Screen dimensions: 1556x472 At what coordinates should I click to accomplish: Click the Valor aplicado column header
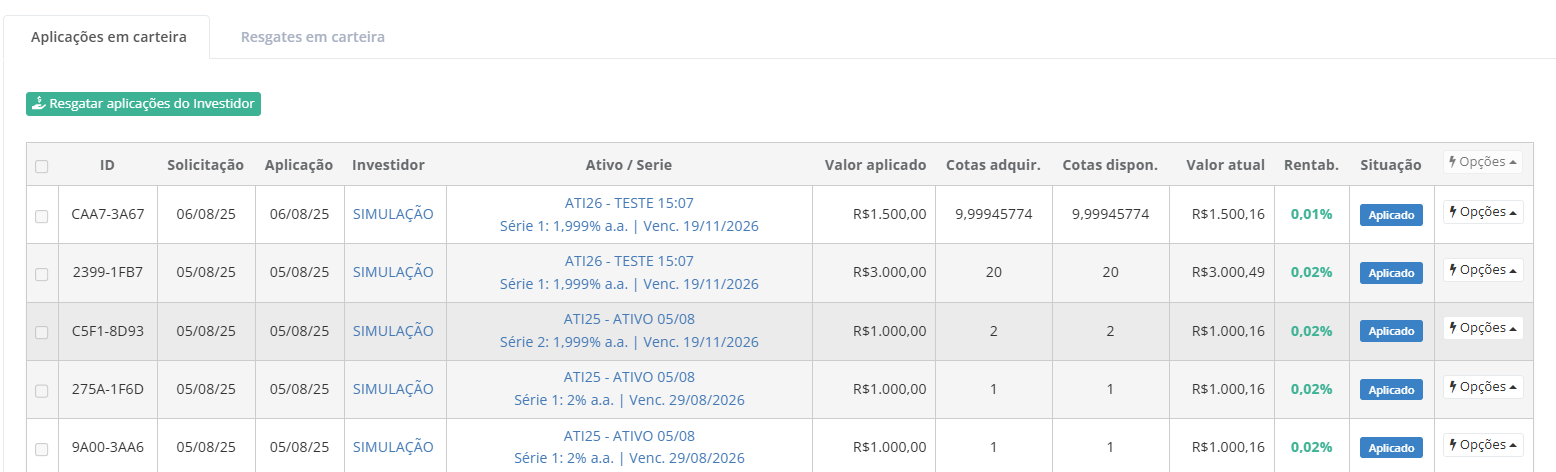point(875,165)
